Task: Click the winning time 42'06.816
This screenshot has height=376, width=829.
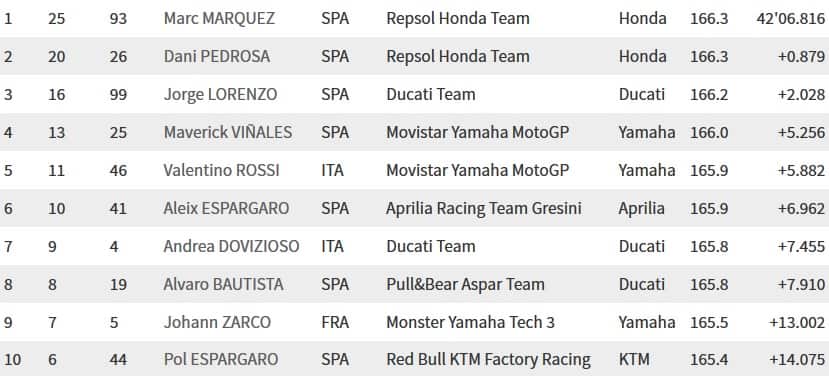Action: (791, 19)
